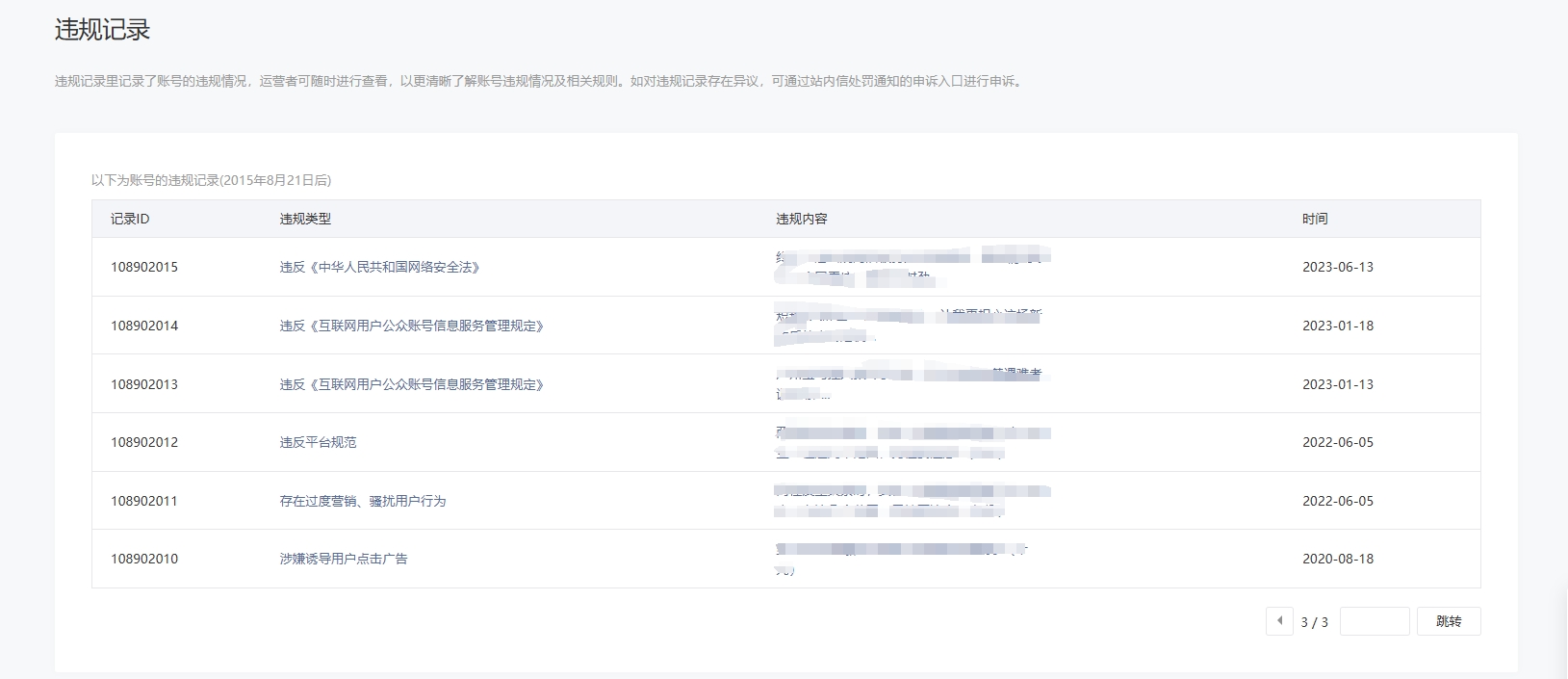Click the date 2023-01-13
The height and width of the screenshot is (679, 1568).
1338,384
